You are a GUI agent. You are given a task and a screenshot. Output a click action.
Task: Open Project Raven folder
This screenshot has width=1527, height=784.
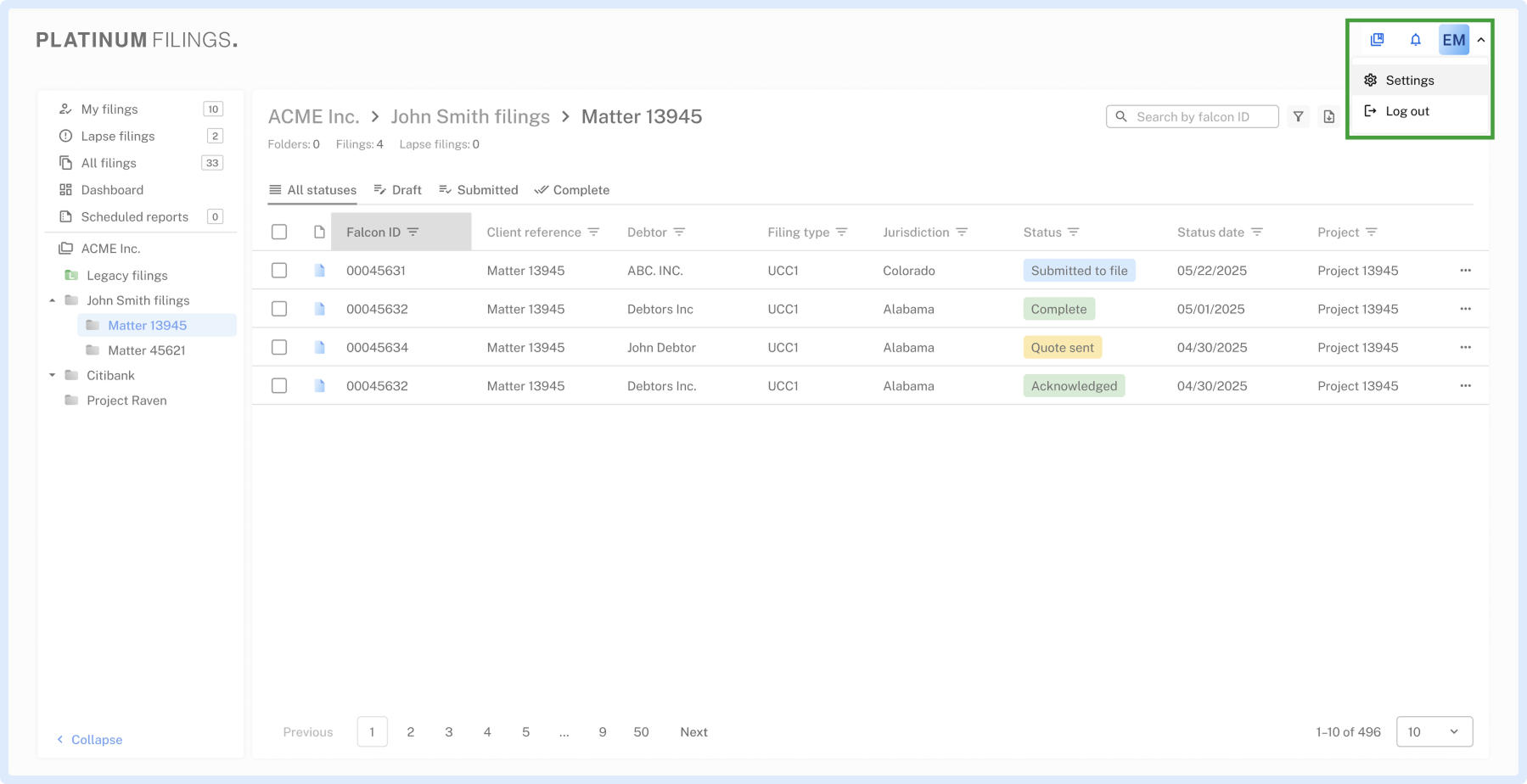(126, 400)
